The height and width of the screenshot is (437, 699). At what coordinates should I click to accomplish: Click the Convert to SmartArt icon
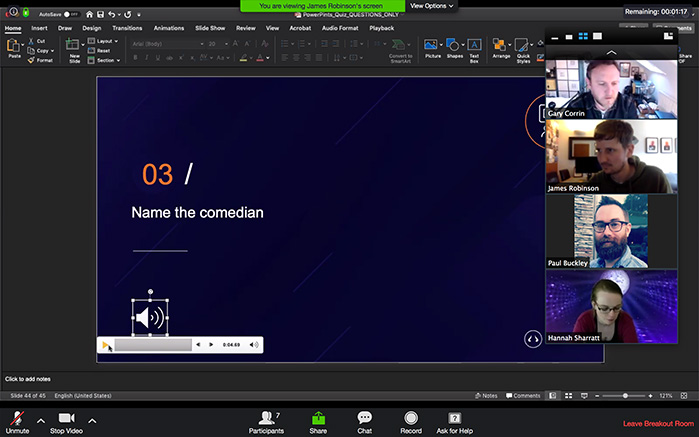[x=399, y=45]
